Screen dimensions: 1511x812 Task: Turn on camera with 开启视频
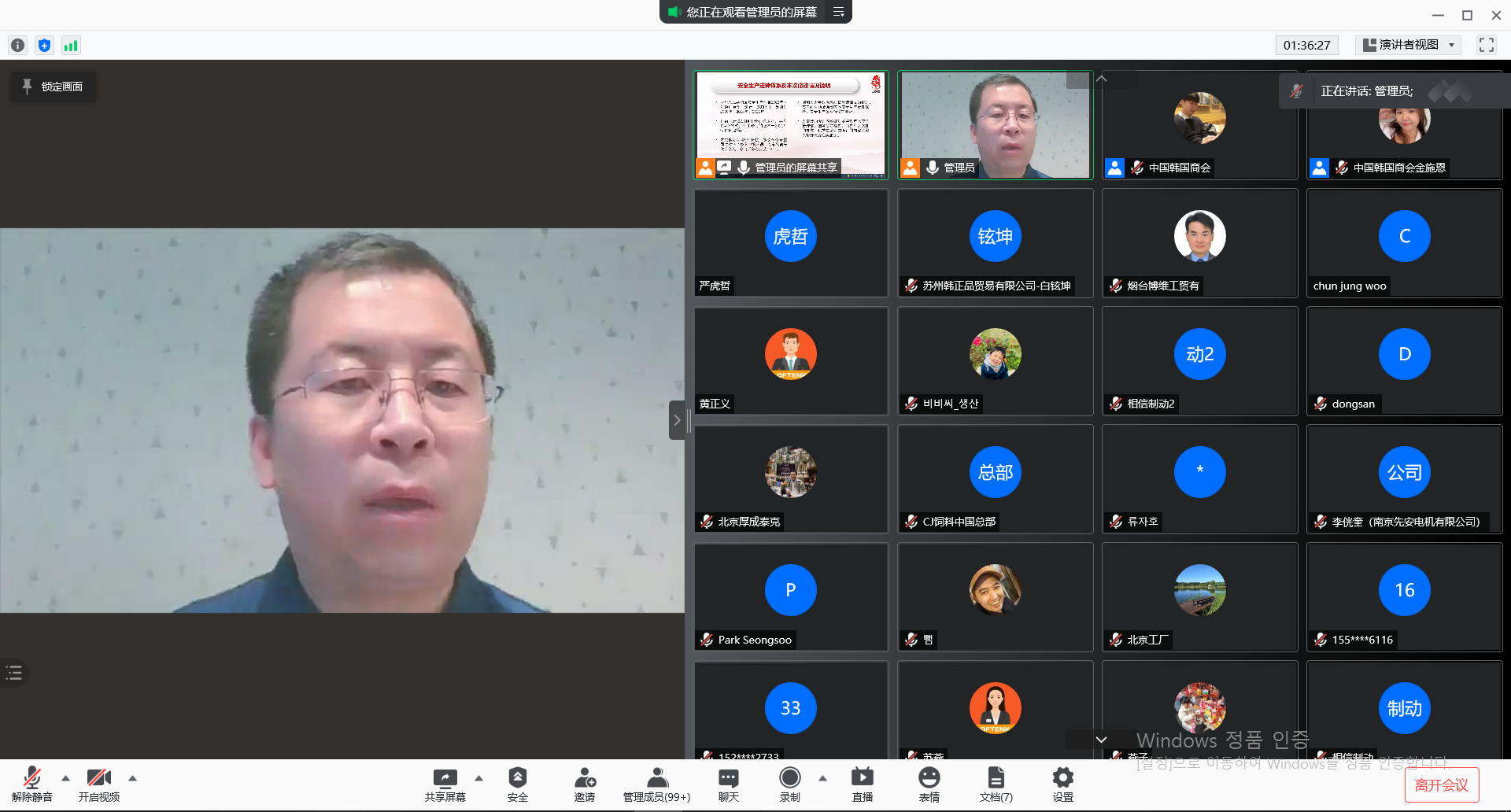(99, 784)
